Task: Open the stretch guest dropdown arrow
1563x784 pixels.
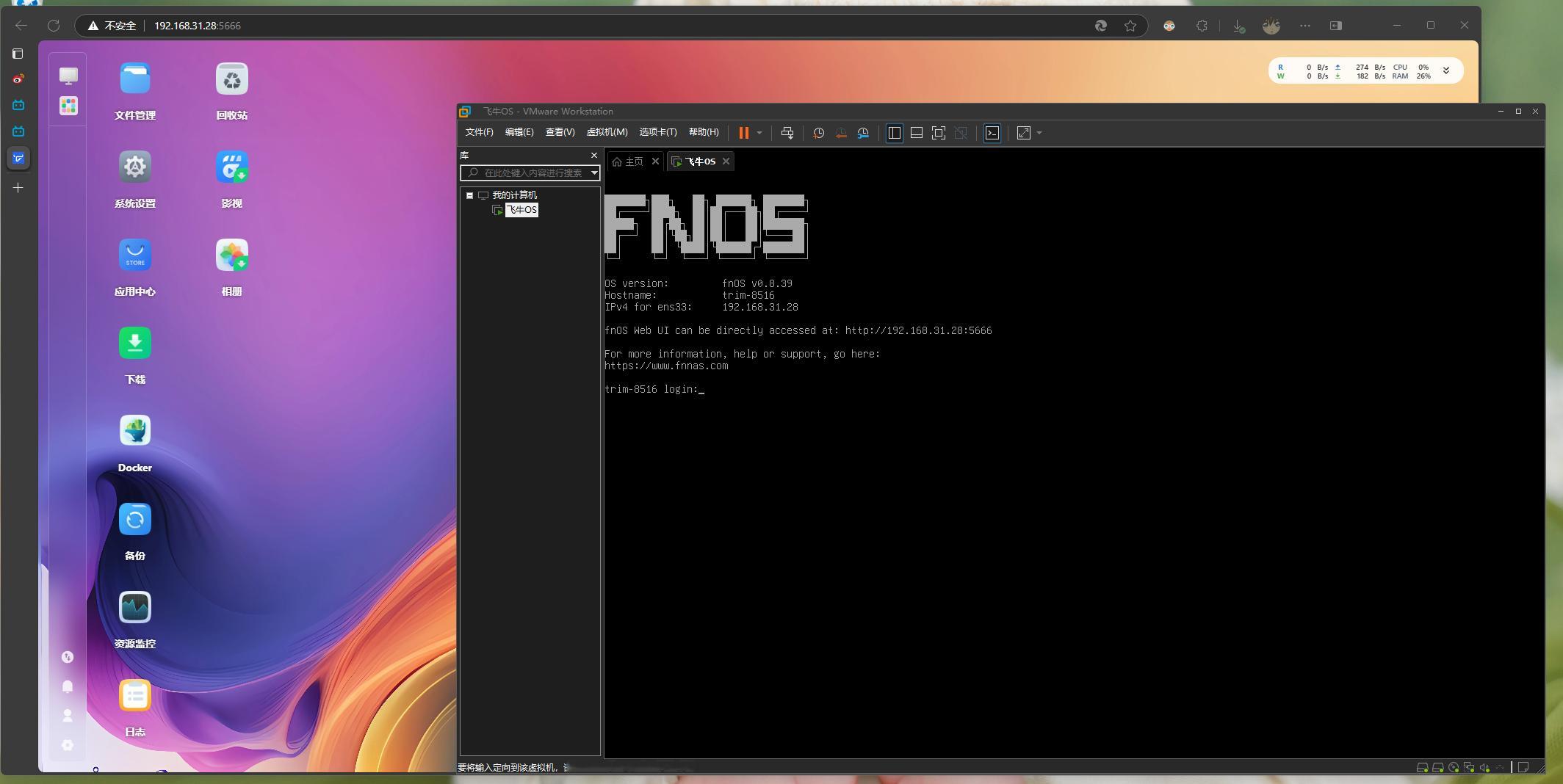Action: pyautogui.click(x=1039, y=133)
